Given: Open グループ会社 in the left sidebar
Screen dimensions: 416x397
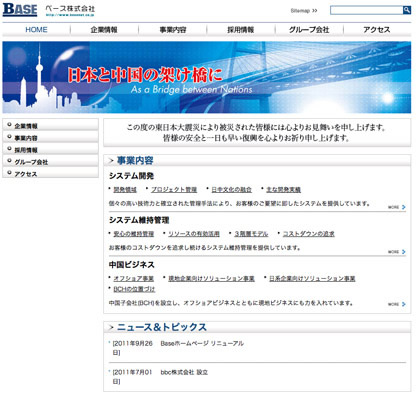Looking at the screenshot, I should (x=50, y=162).
